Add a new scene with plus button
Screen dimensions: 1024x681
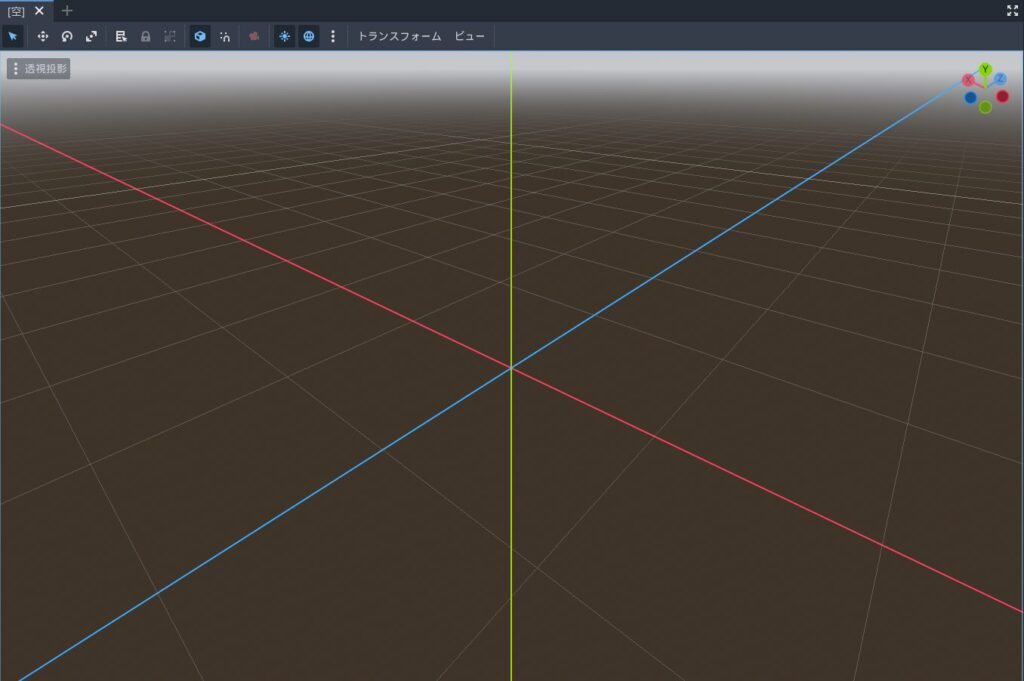(67, 10)
